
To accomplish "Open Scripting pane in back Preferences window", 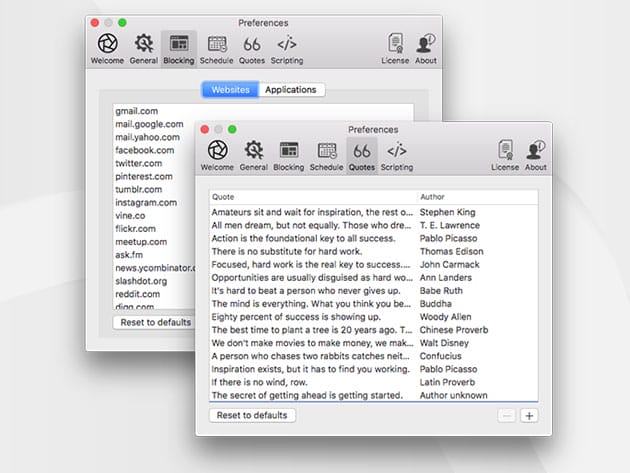I will [287, 49].
